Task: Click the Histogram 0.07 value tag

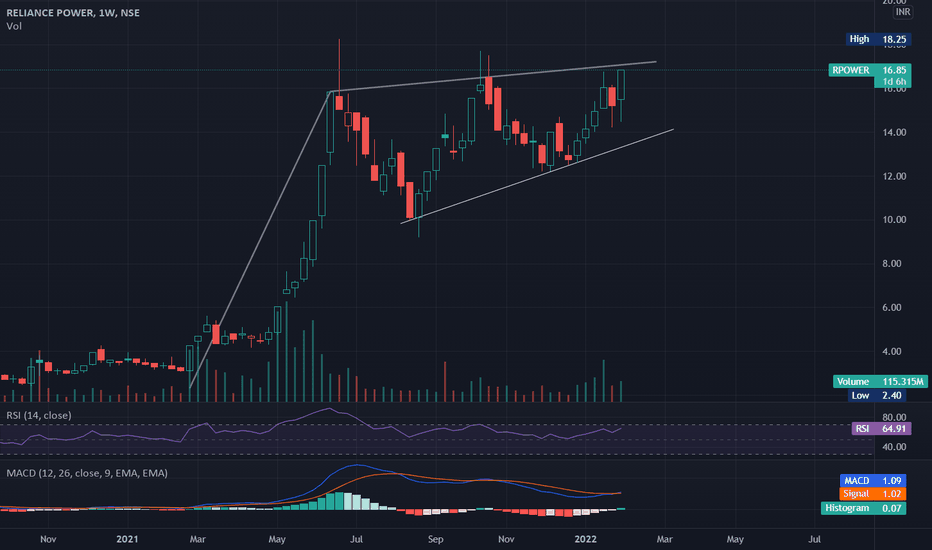Action: (x=864, y=508)
